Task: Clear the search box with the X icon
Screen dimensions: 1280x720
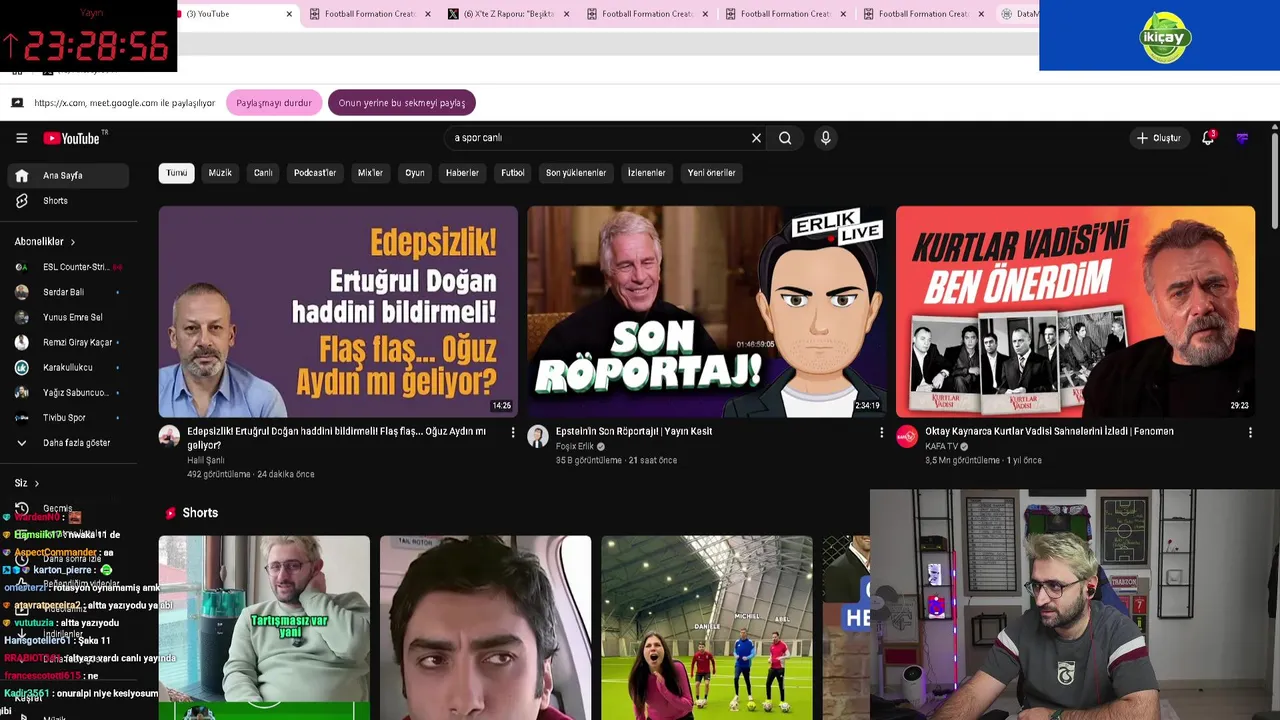Action: tap(756, 138)
